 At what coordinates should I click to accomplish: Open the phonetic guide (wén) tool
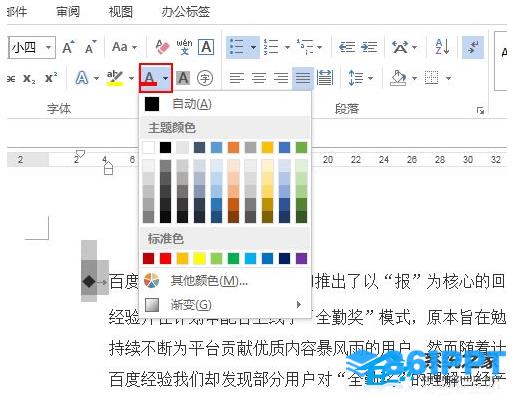184,47
